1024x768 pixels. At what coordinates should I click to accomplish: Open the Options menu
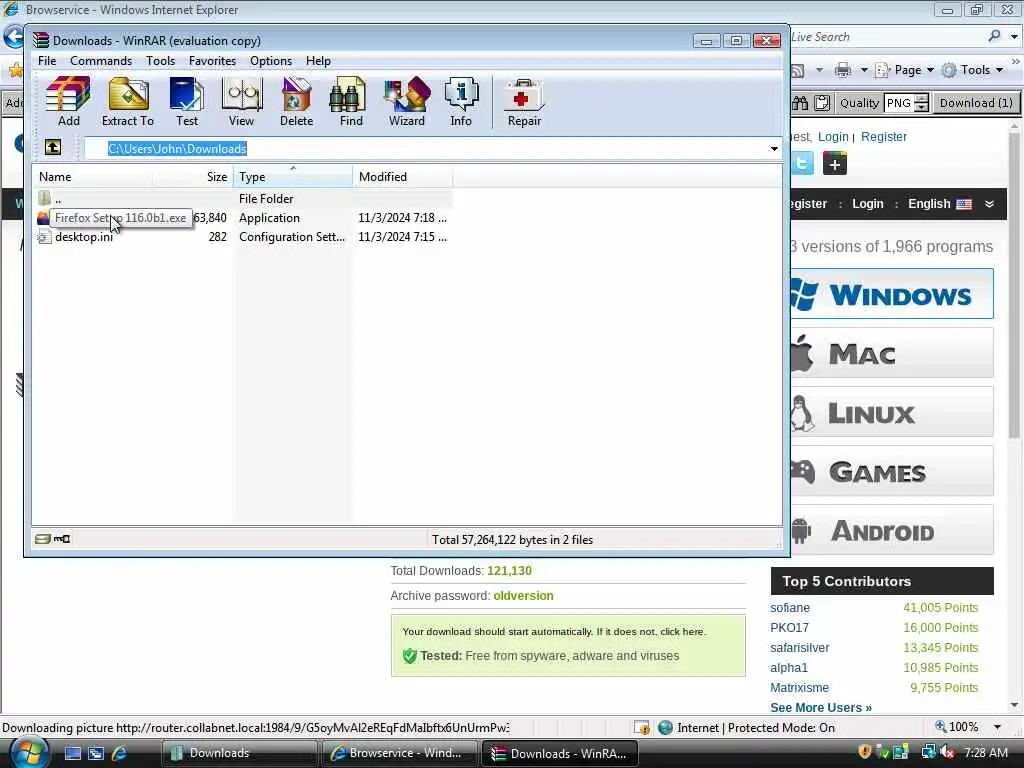pos(271,61)
